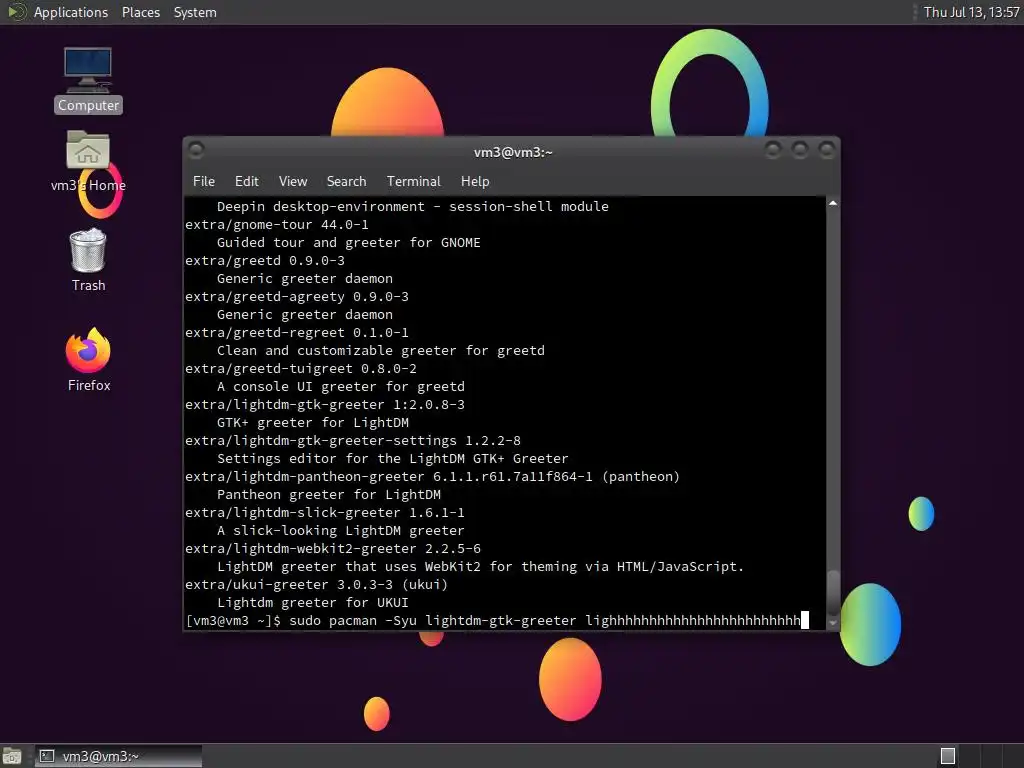Click the show desktop icon in bottom panel
The image size is (1024, 768).
point(12,756)
